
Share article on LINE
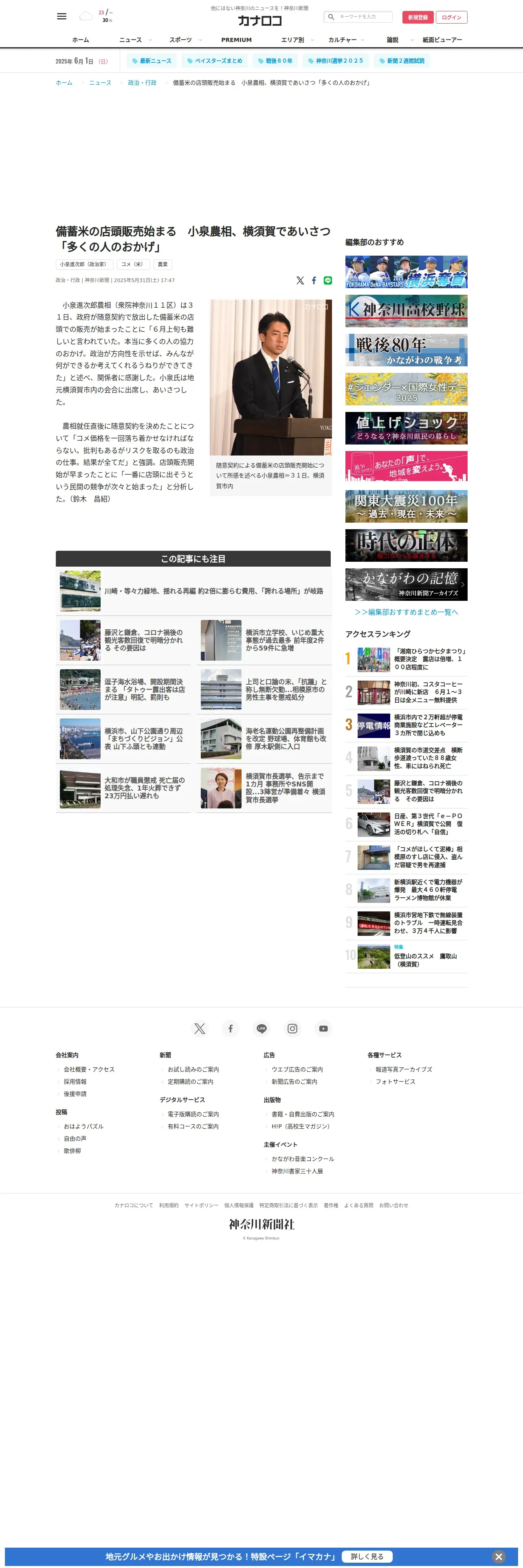click(x=327, y=280)
